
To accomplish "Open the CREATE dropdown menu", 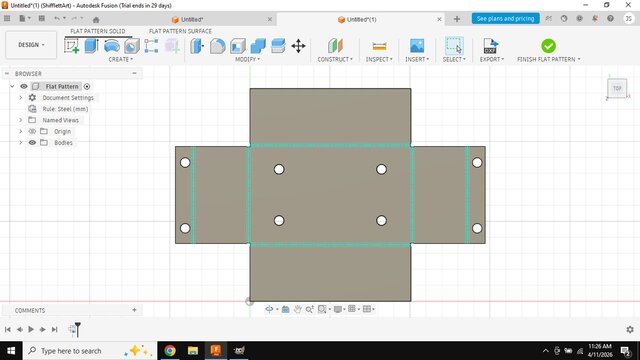I will 120,59.
